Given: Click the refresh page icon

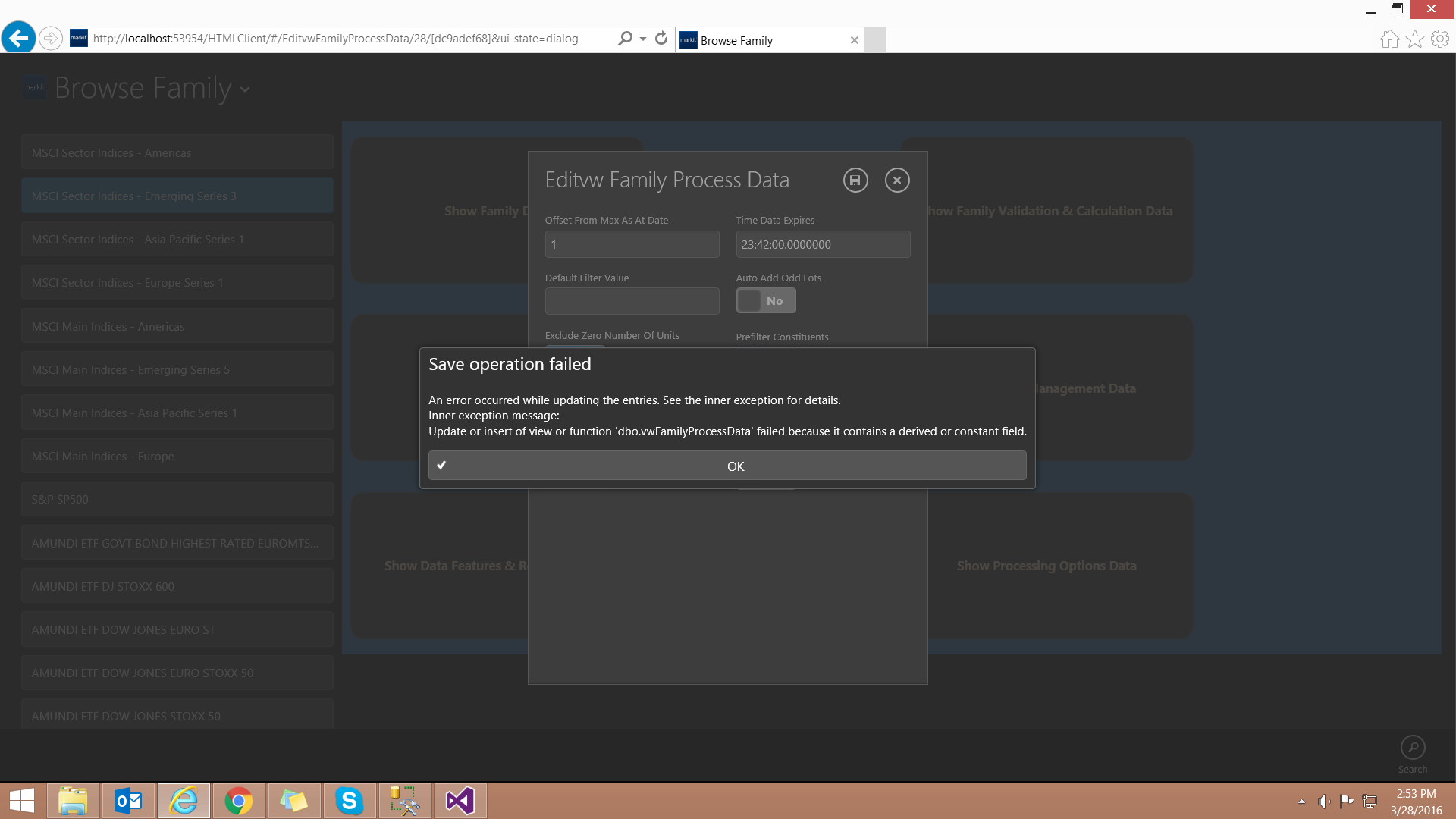Looking at the screenshot, I should [x=661, y=38].
